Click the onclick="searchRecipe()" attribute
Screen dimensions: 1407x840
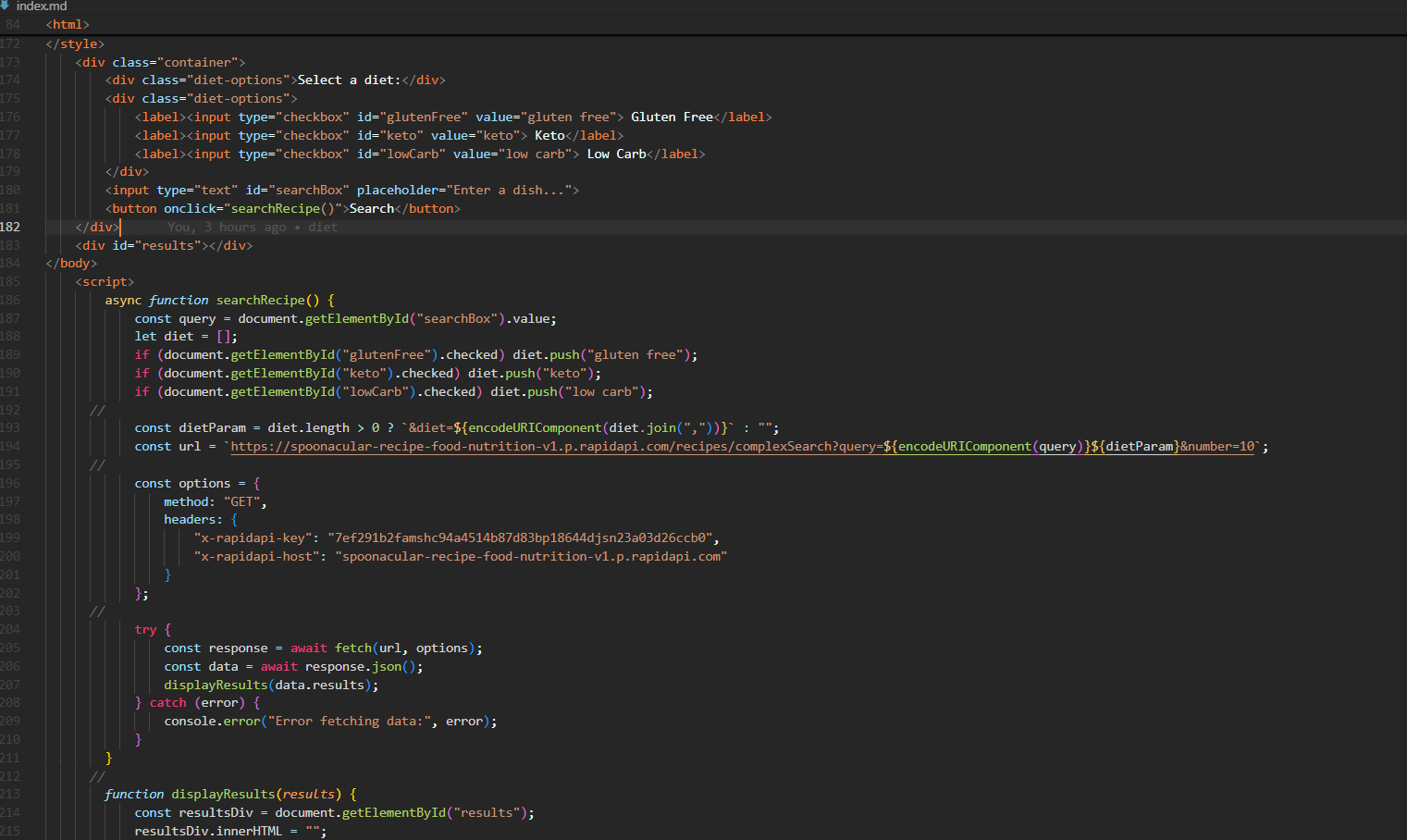coord(253,209)
